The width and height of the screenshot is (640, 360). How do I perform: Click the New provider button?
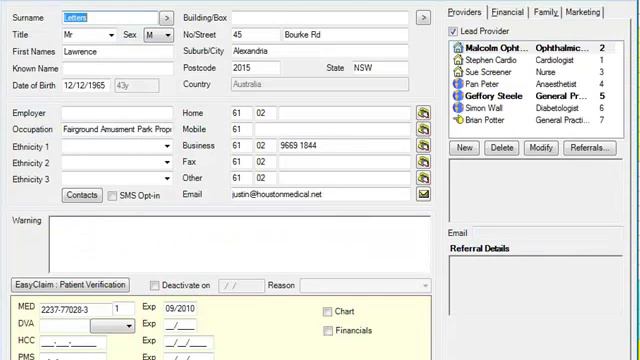(x=464, y=148)
